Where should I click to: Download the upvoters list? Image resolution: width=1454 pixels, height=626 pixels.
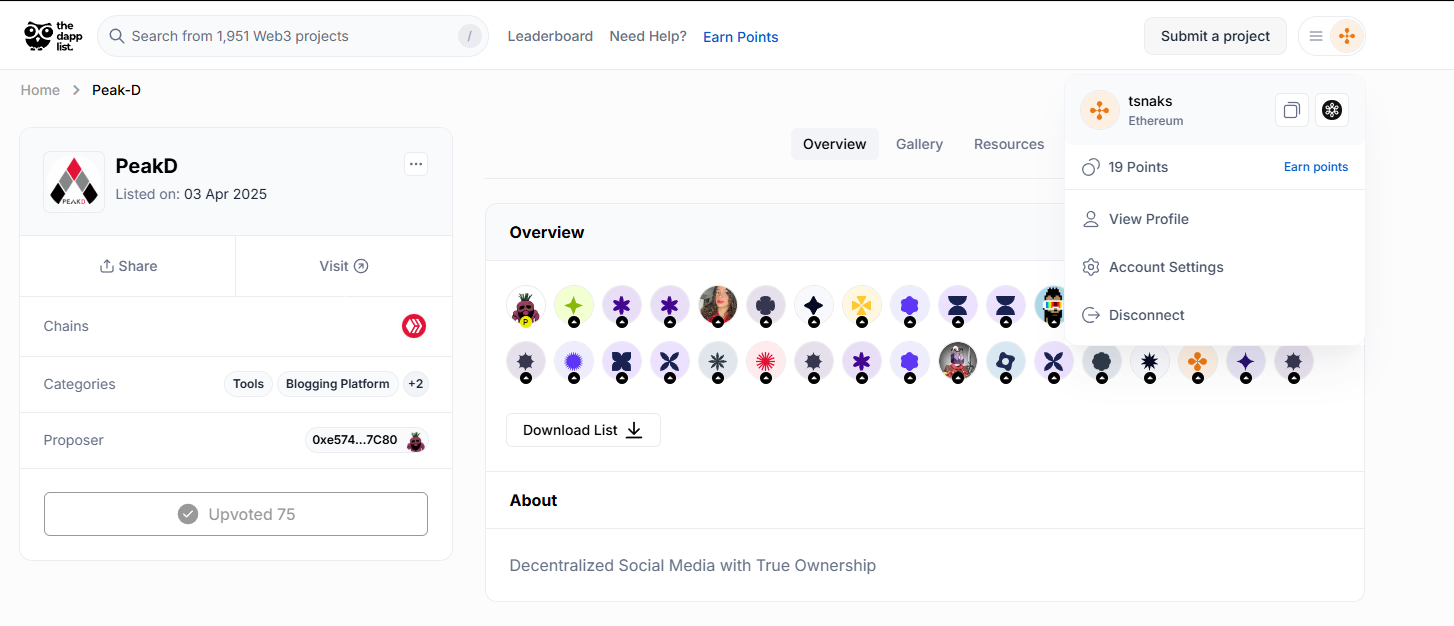583,430
